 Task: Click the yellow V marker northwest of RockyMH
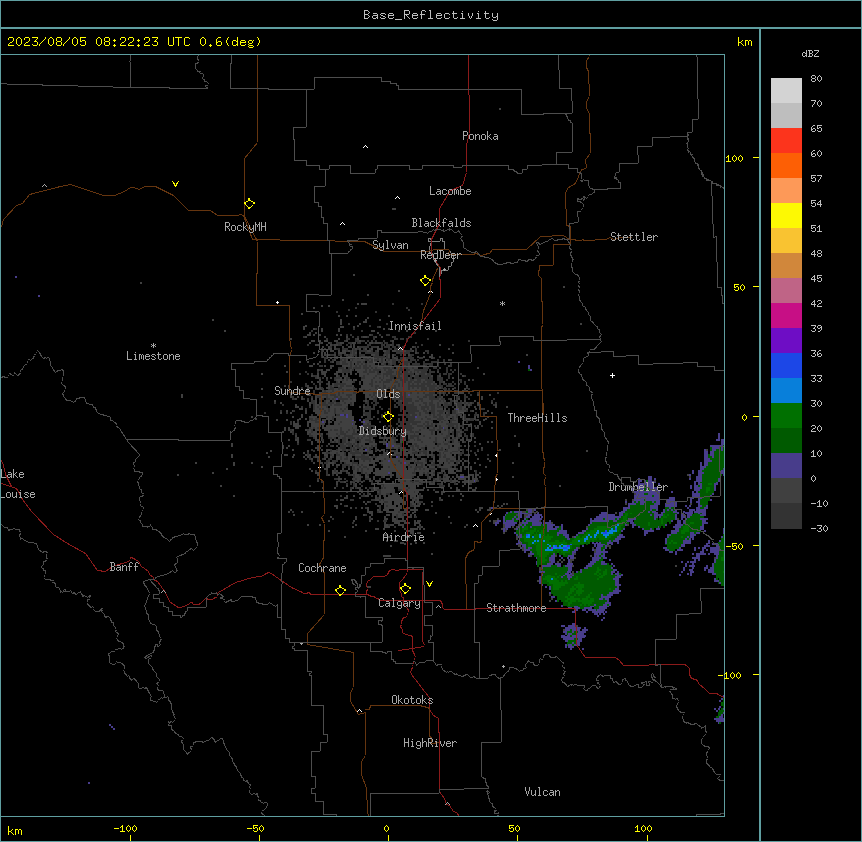tap(175, 184)
